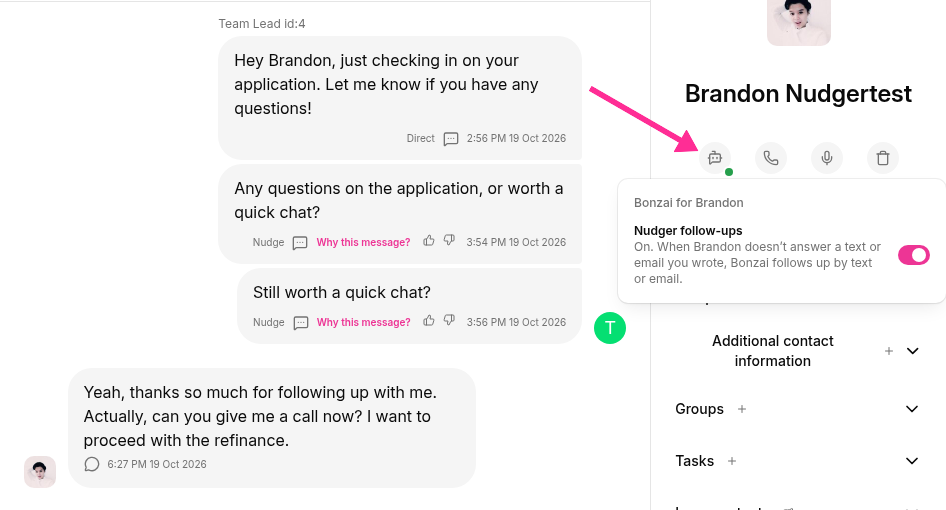This screenshot has height=510, width=946.
Task: Click the trash delete contact icon
Action: click(x=883, y=158)
